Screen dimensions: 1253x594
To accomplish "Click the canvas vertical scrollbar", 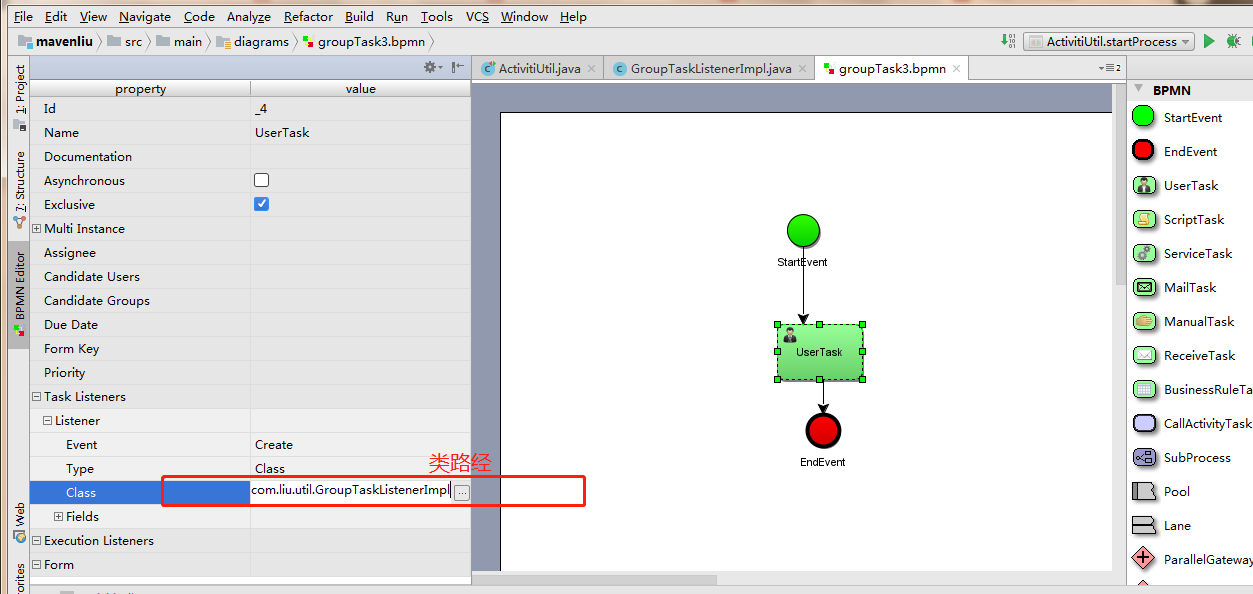I will point(1119,185).
